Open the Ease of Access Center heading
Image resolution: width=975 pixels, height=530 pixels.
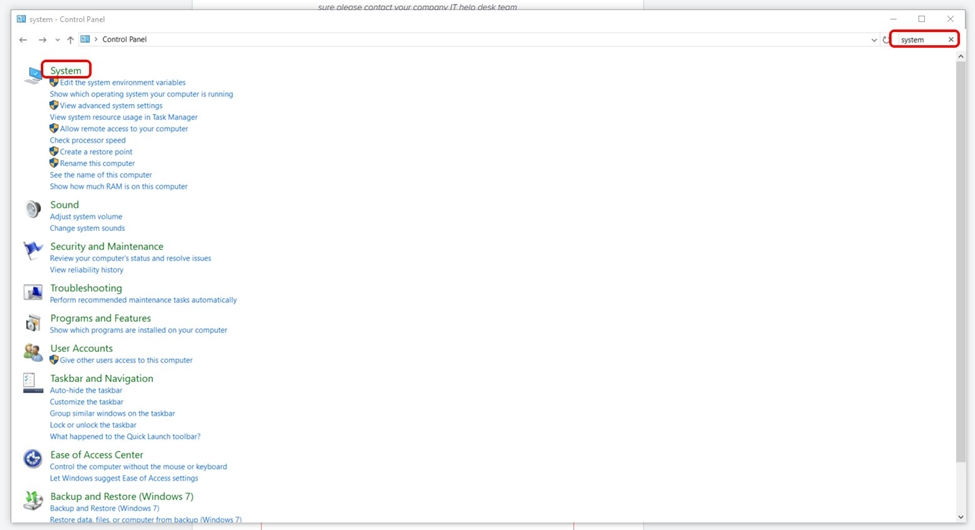tap(97, 455)
